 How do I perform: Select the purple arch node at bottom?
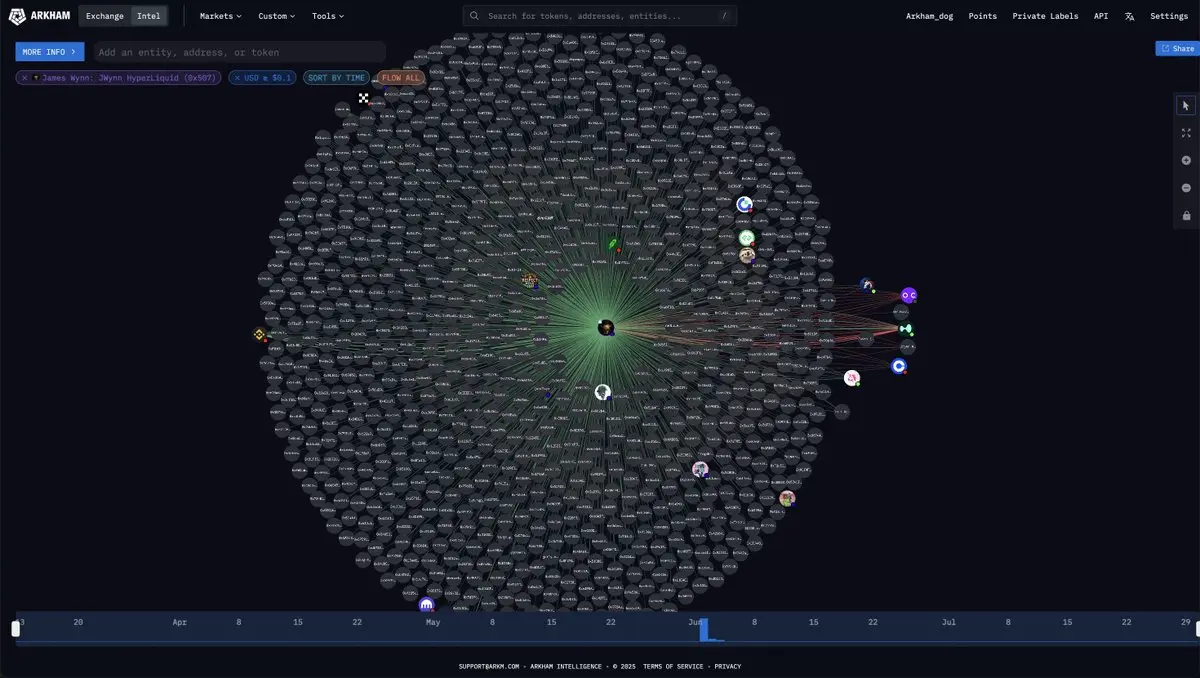coord(427,605)
